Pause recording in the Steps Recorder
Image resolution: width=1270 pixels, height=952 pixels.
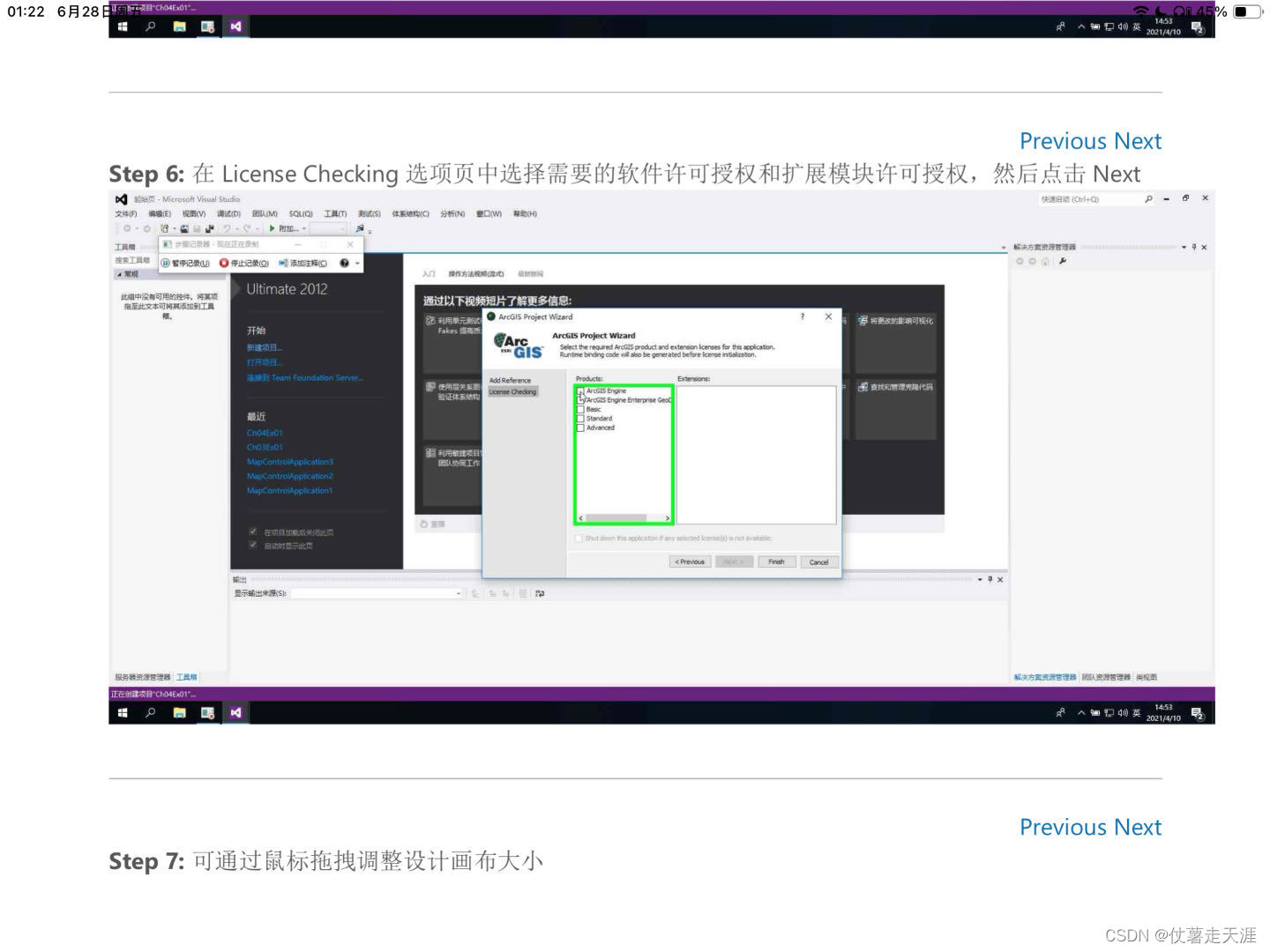[185, 263]
